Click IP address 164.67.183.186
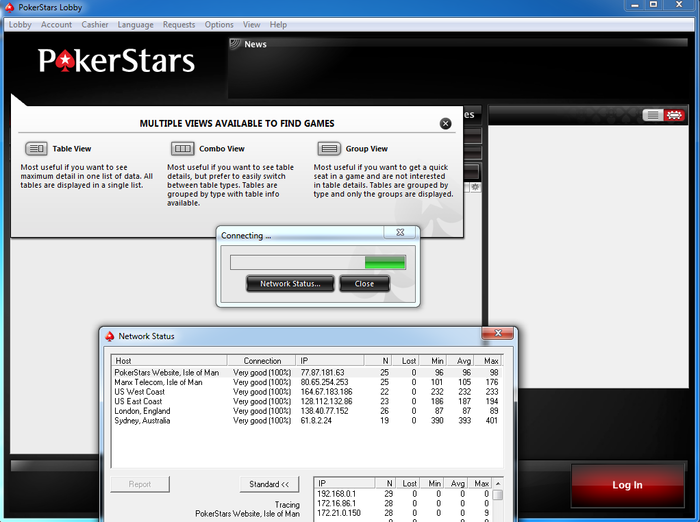 [x=326, y=392]
